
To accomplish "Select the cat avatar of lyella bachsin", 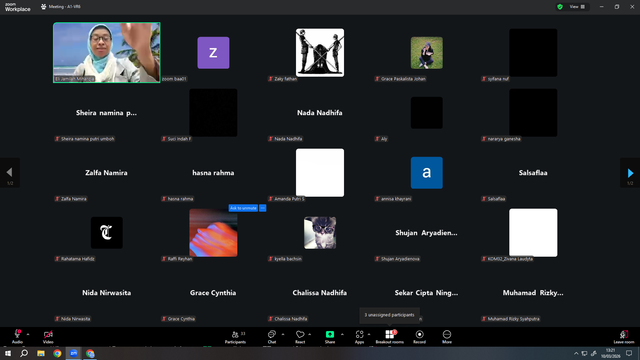I will [x=320, y=233].
